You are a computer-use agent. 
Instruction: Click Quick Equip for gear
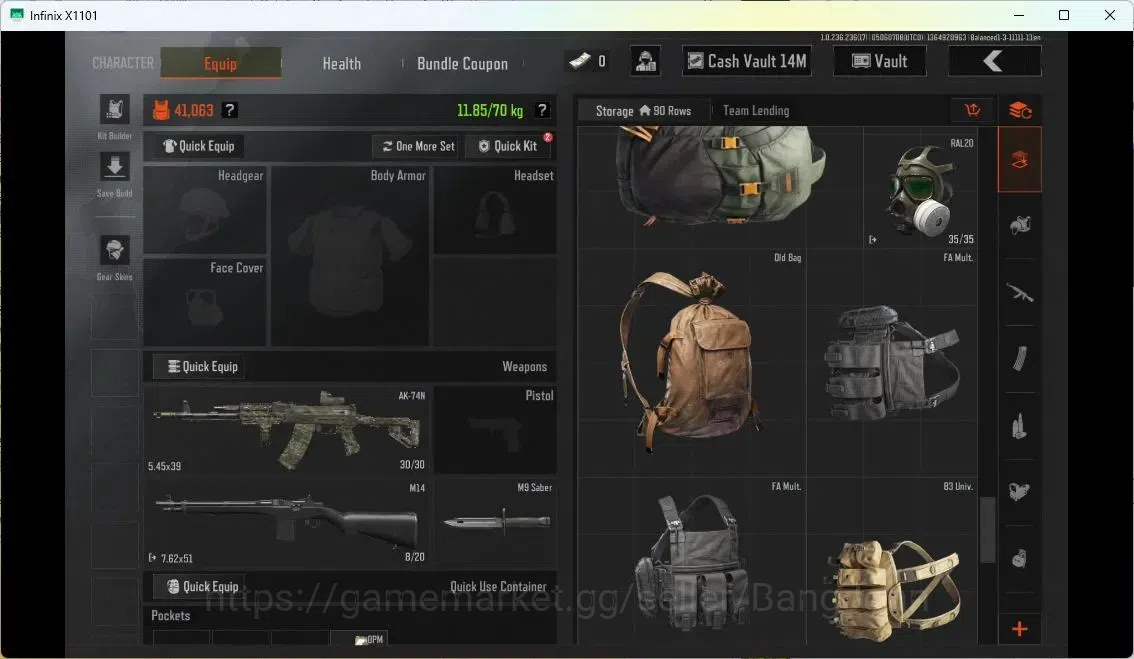click(x=197, y=146)
